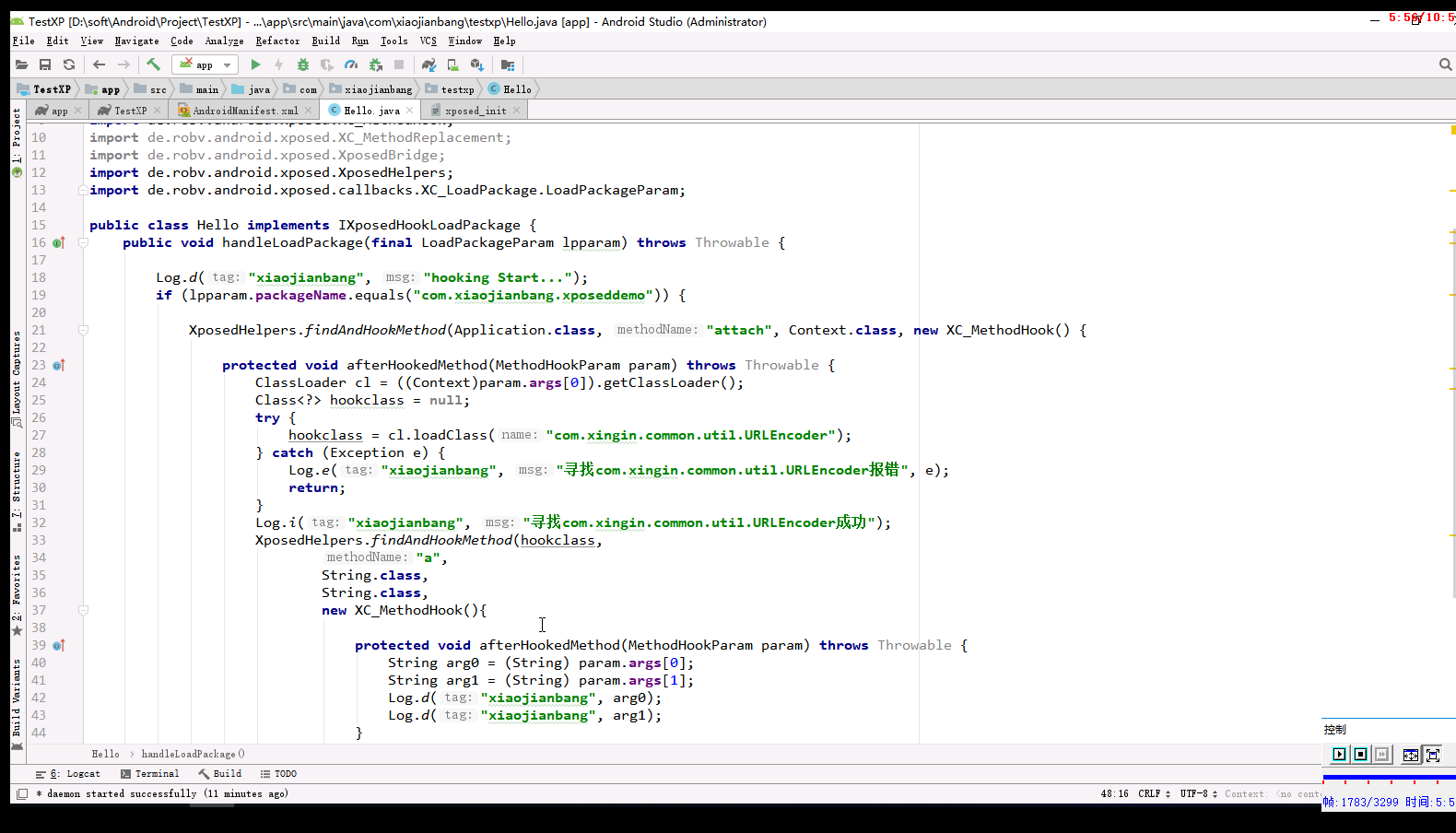Image resolution: width=1456 pixels, height=833 pixels.
Task: Navigate back with the left arrow
Action: (99, 65)
